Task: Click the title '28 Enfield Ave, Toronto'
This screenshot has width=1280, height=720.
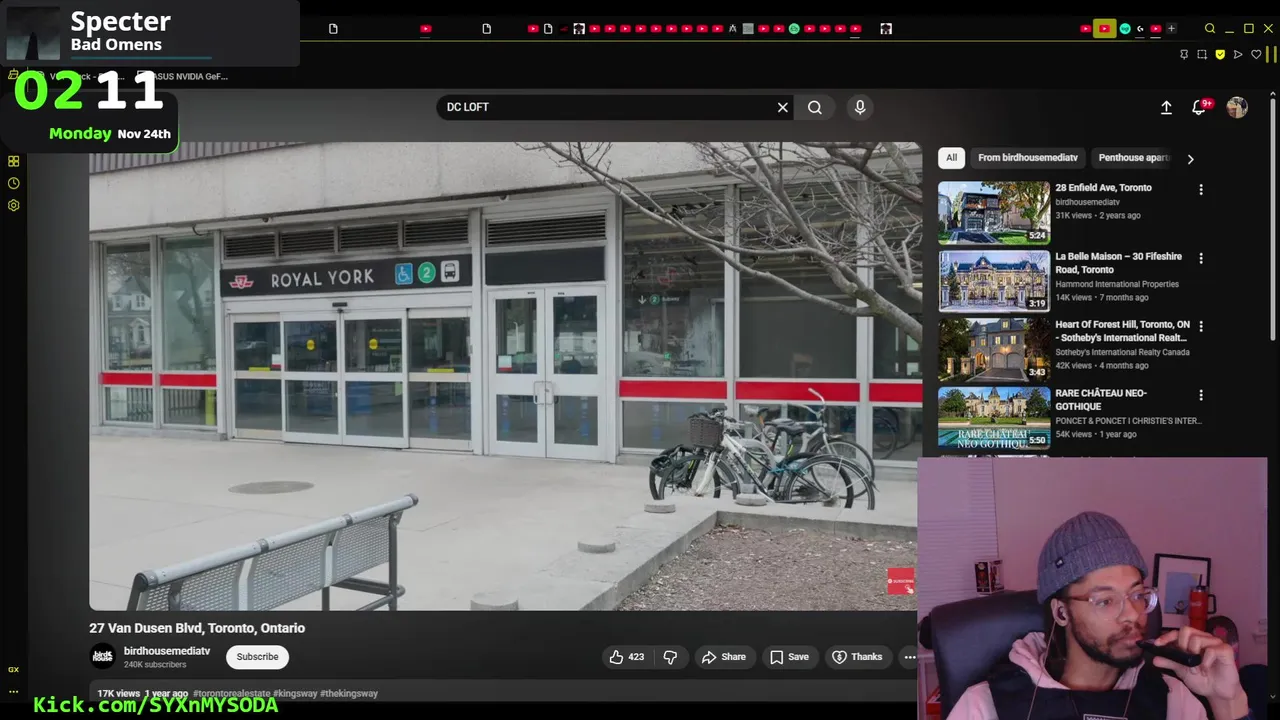Action: point(1103,188)
